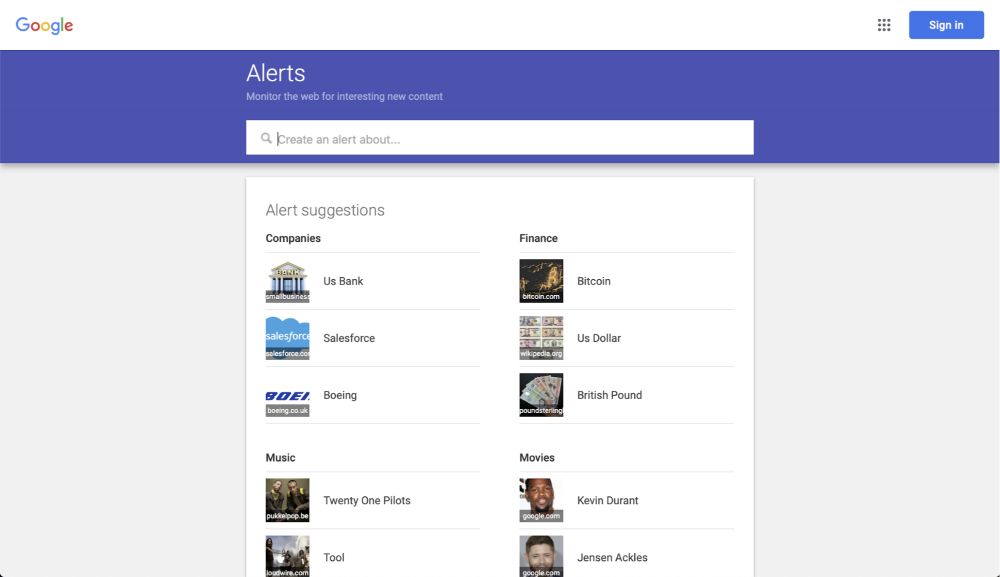Screen dimensions: 1000x577
Task: Click the Bitcoin thumbnail image
Action: point(541,281)
